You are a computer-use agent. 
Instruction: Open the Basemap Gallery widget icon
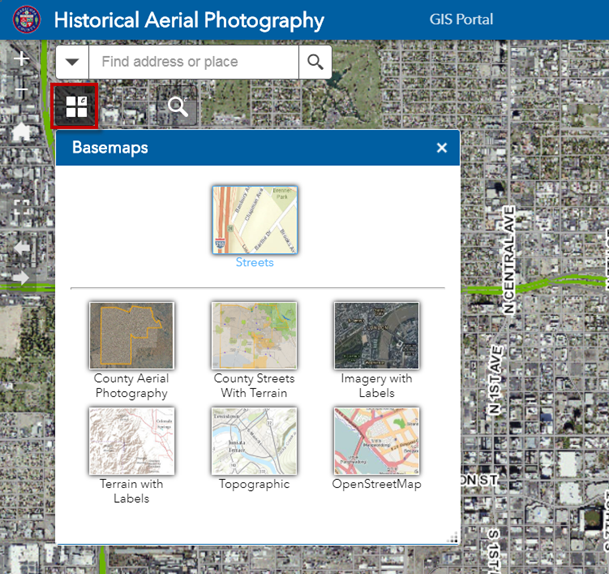pos(75,106)
